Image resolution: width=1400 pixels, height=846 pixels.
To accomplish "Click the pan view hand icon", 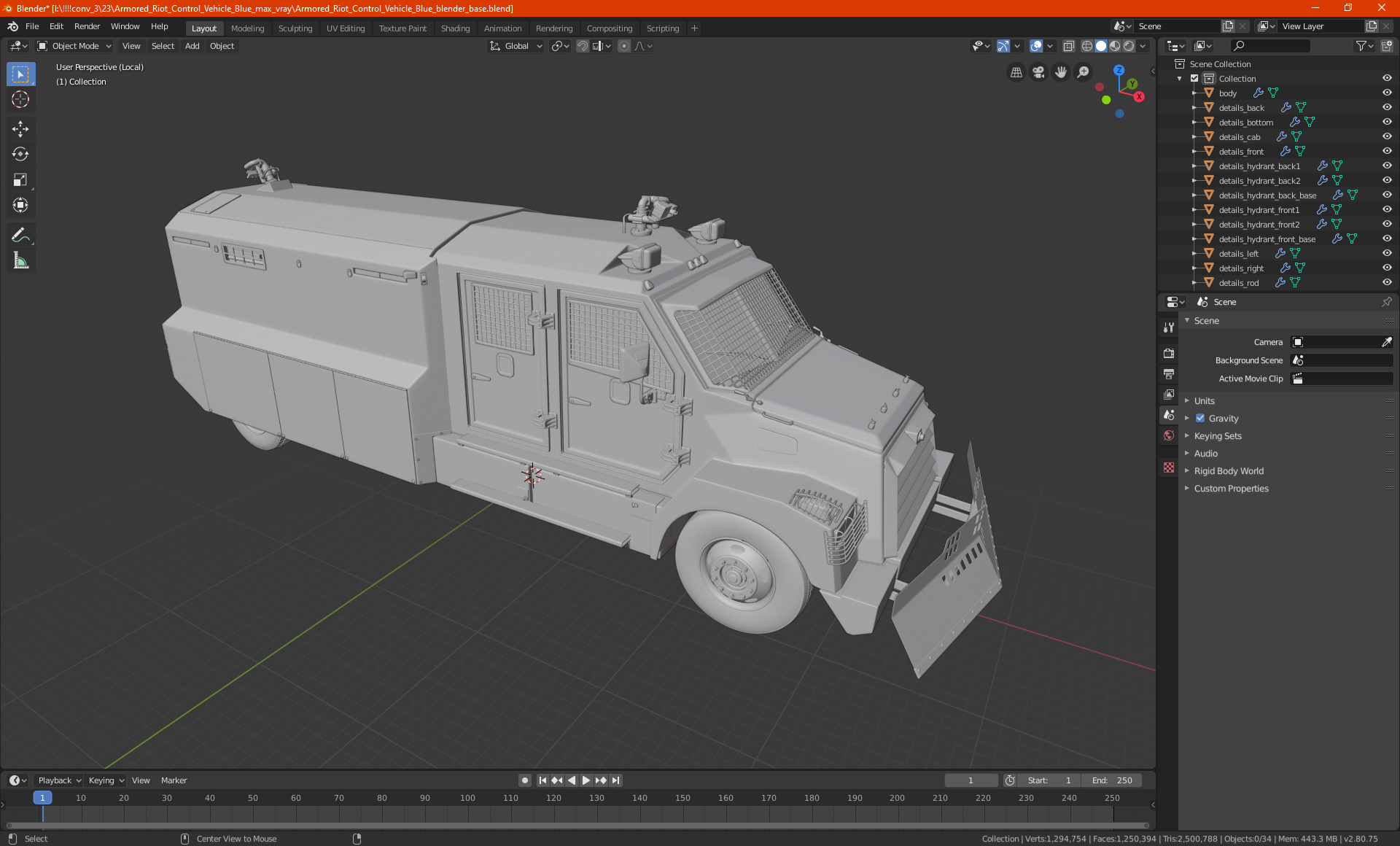I will click(x=1061, y=72).
